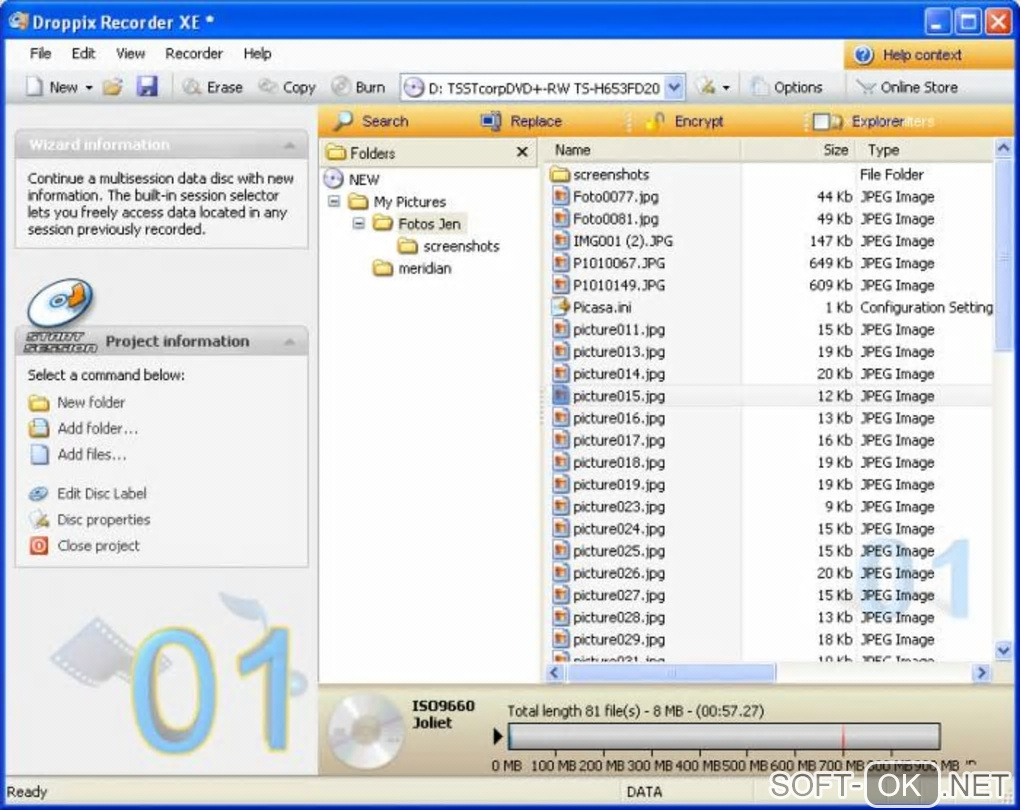Click the horizontal scrollbar thumb in file list

pyautogui.click(x=671, y=673)
